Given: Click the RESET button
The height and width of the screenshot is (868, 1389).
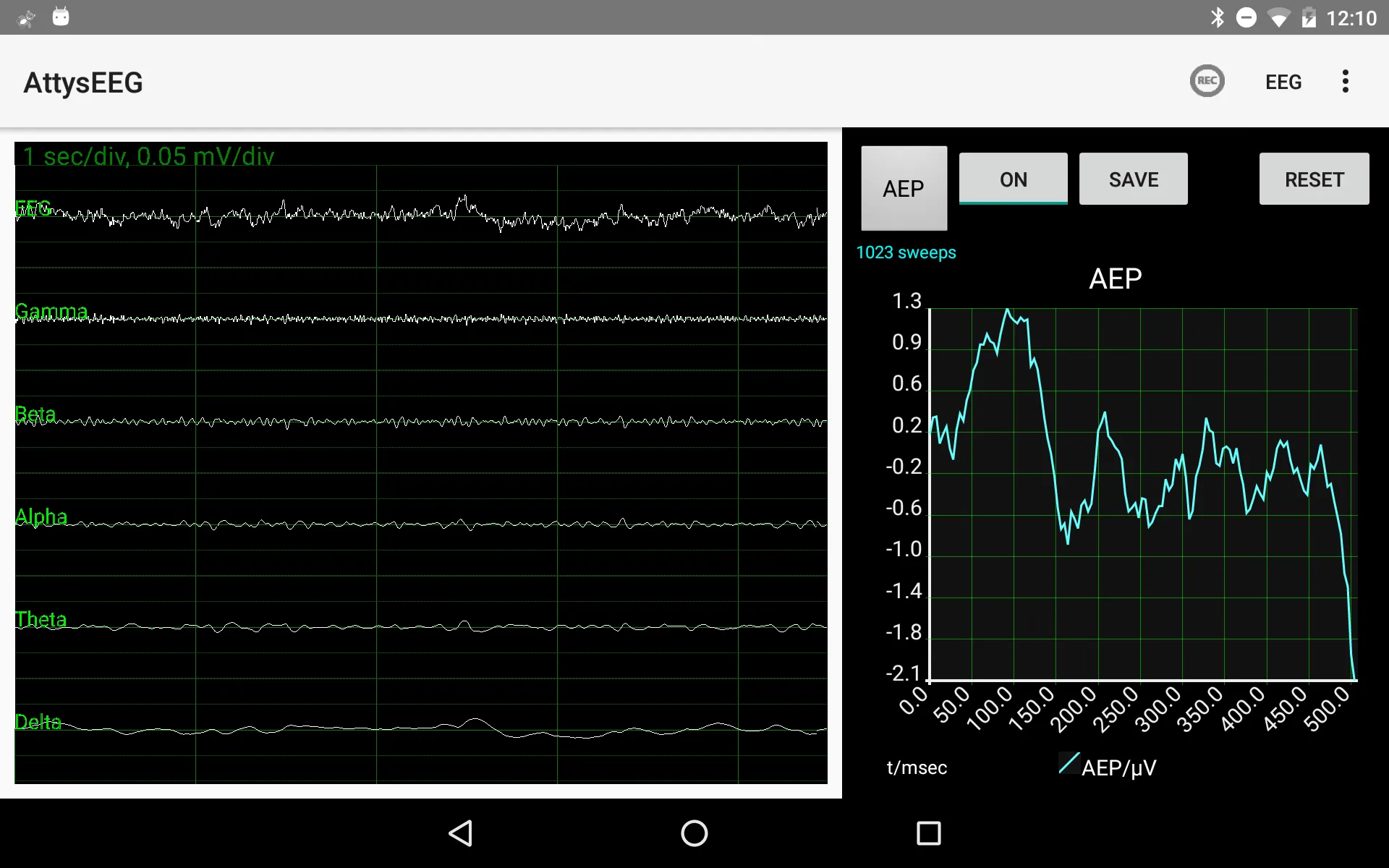Looking at the screenshot, I should (1314, 179).
